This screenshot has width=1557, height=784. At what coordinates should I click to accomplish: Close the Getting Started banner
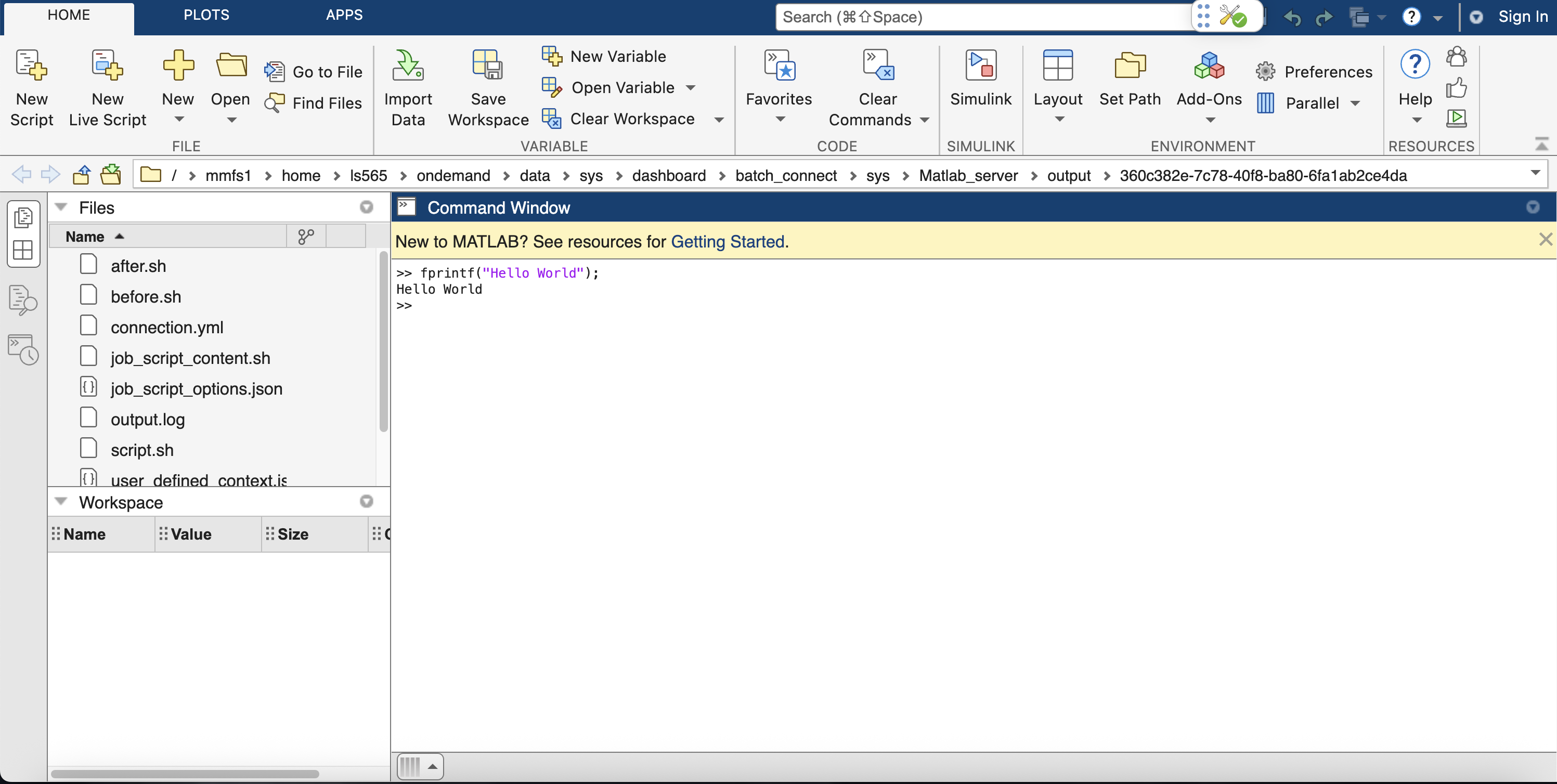tap(1546, 240)
